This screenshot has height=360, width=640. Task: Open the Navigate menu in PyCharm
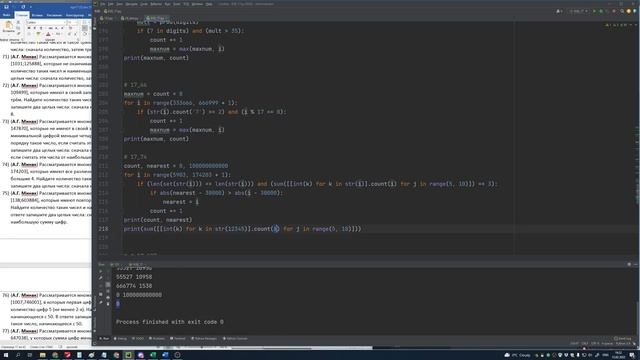pyautogui.click(x=131, y=4)
